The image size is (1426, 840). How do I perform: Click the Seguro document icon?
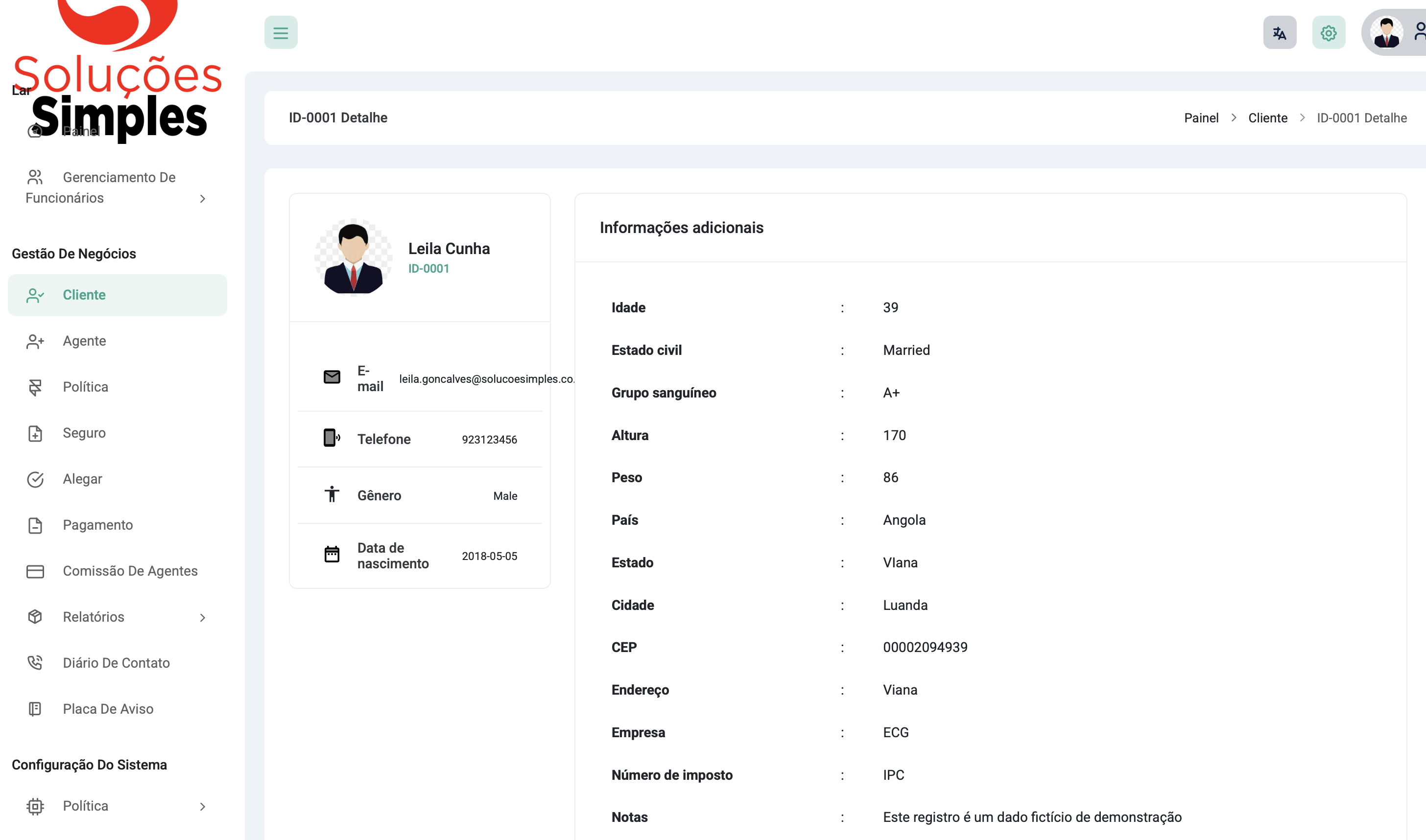35,433
